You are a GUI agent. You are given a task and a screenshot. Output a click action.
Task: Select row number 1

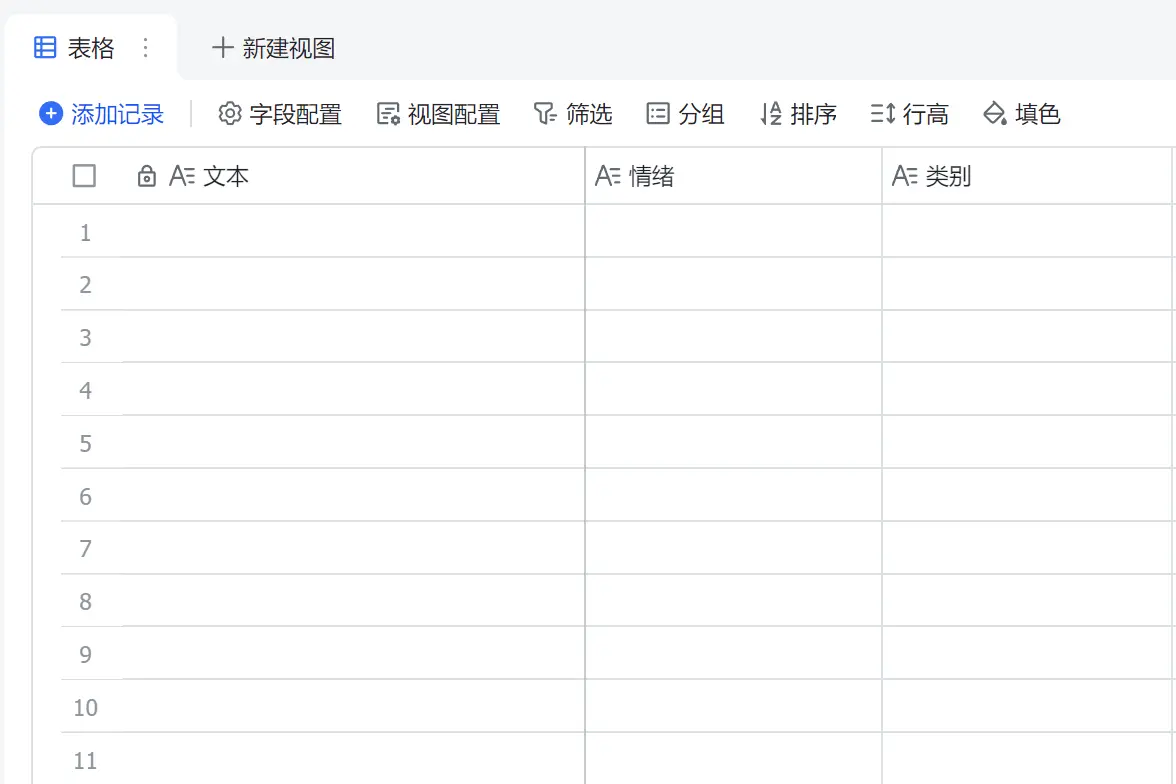[85, 233]
